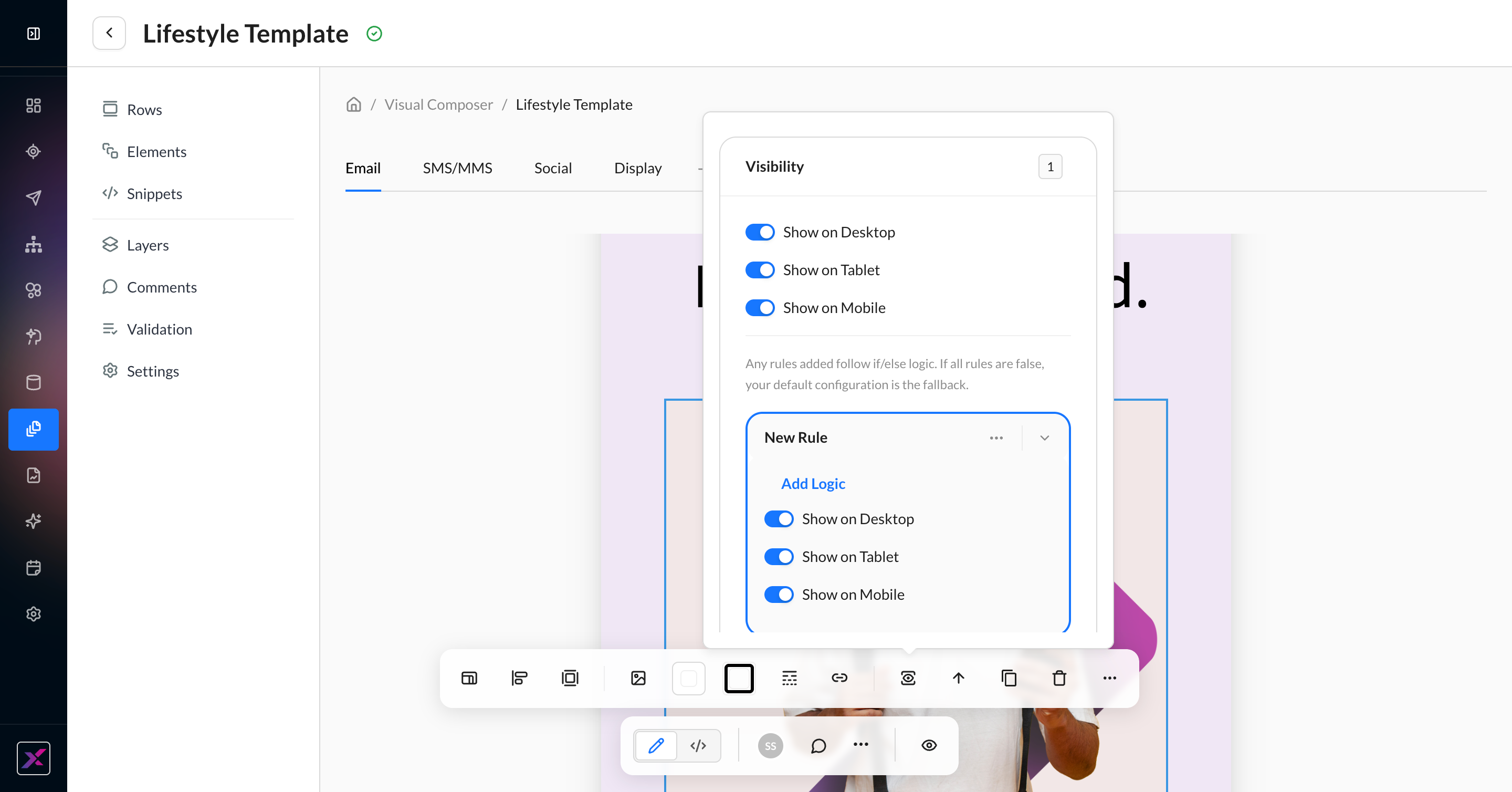
Task: Open more options ellipsis in floating toolbar
Action: click(x=1109, y=678)
